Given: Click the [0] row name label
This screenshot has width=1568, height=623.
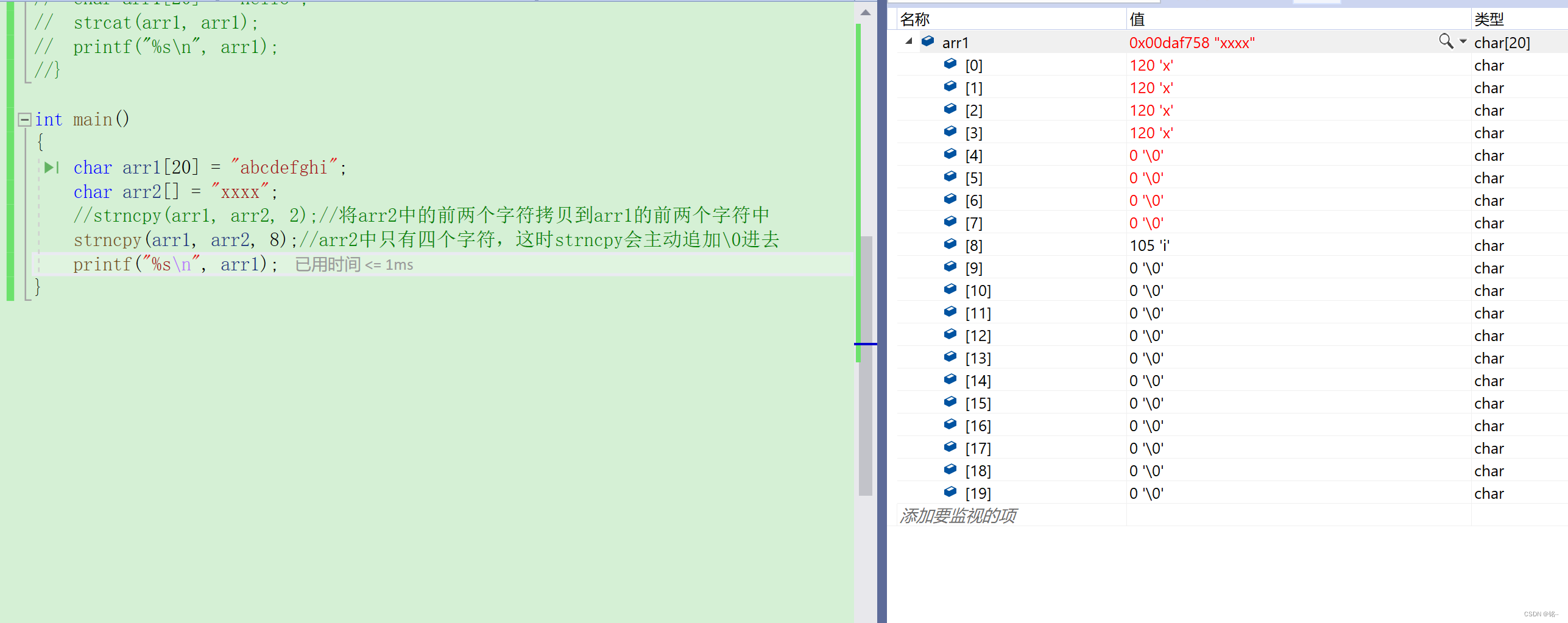Looking at the screenshot, I should 973,65.
